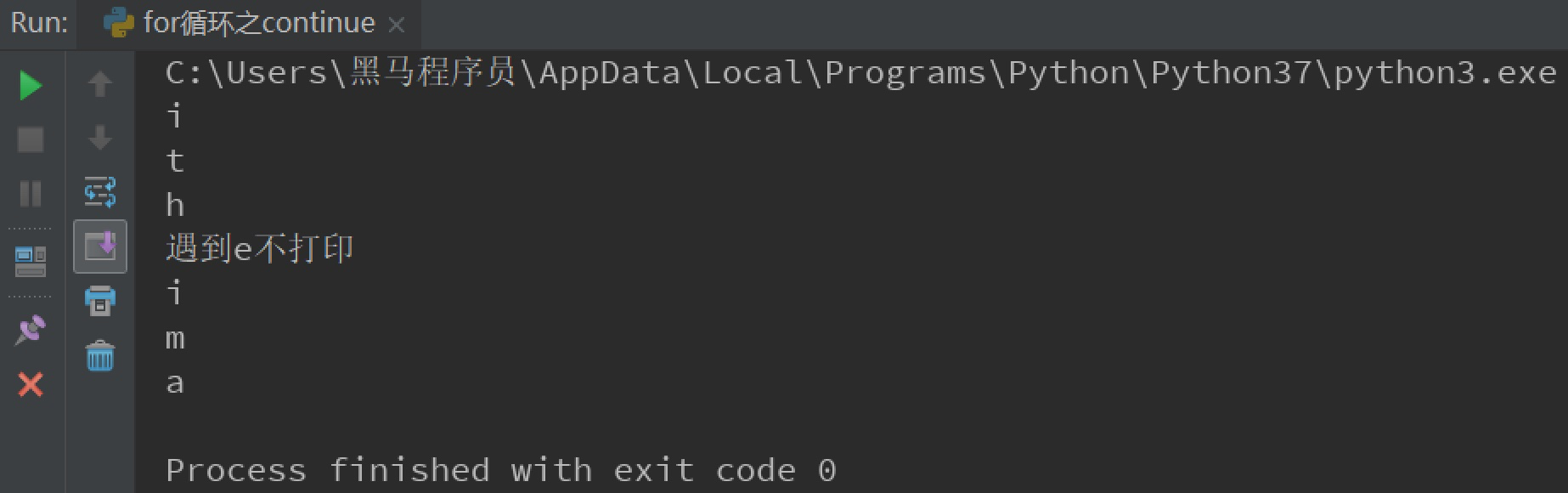Click the Pause Output icon

31,194
